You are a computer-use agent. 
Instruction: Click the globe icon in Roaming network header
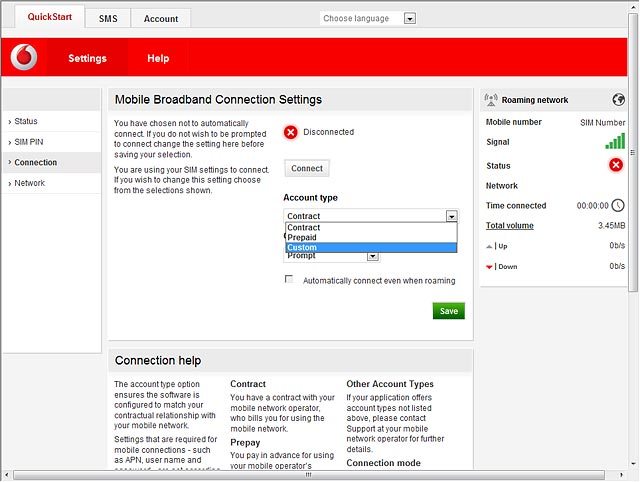point(618,99)
